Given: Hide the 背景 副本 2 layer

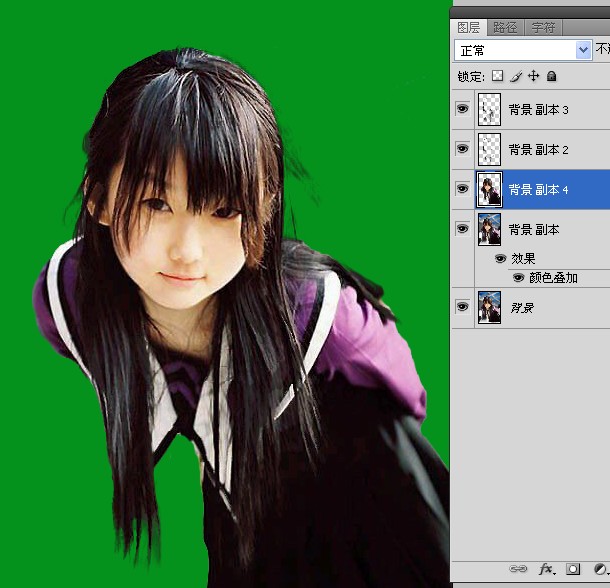Looking at the screenshot, I should tap(462, 149).
